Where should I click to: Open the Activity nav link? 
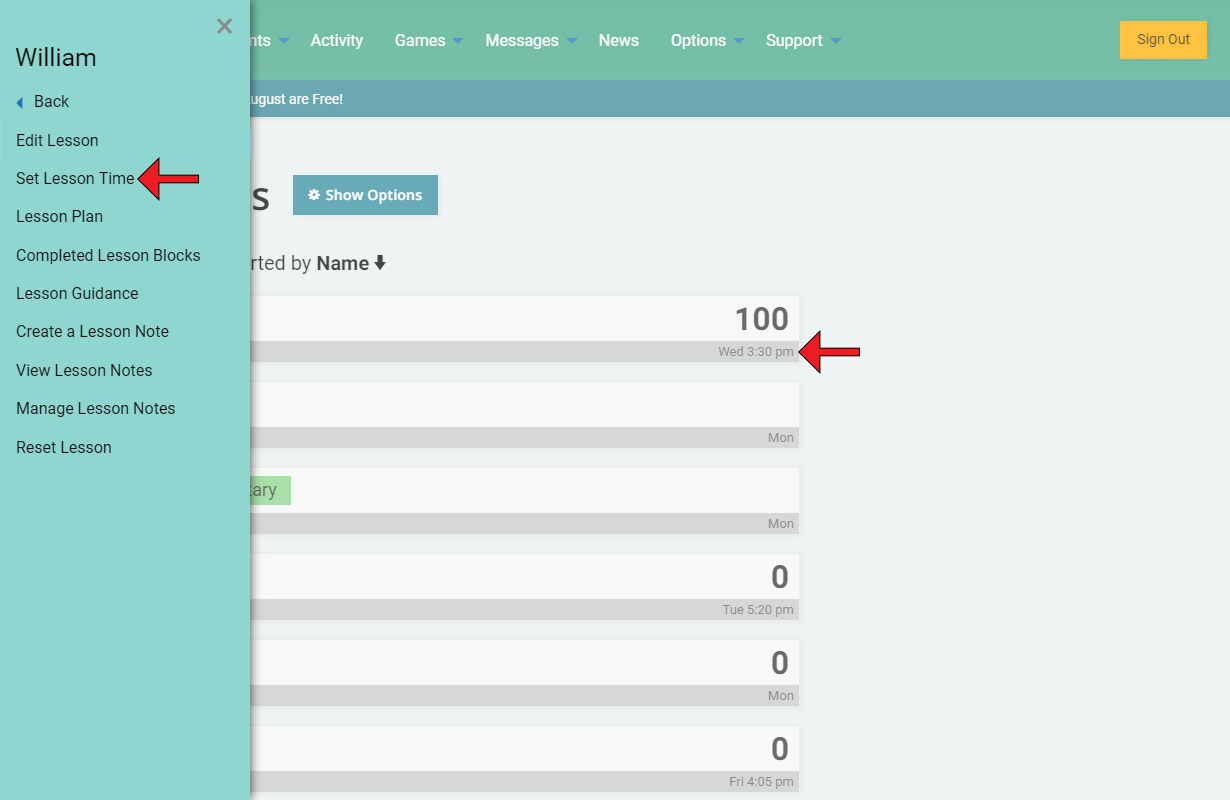(336, 41)
